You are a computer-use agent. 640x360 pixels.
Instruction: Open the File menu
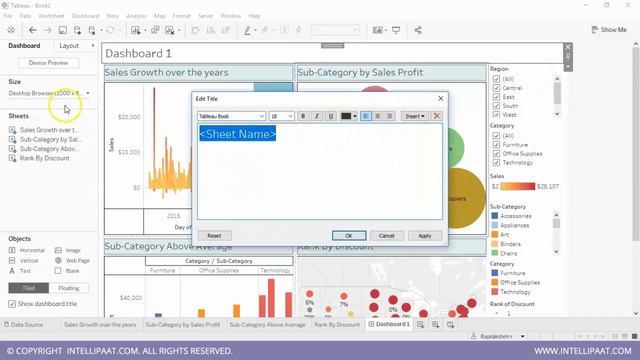(8, 16)
